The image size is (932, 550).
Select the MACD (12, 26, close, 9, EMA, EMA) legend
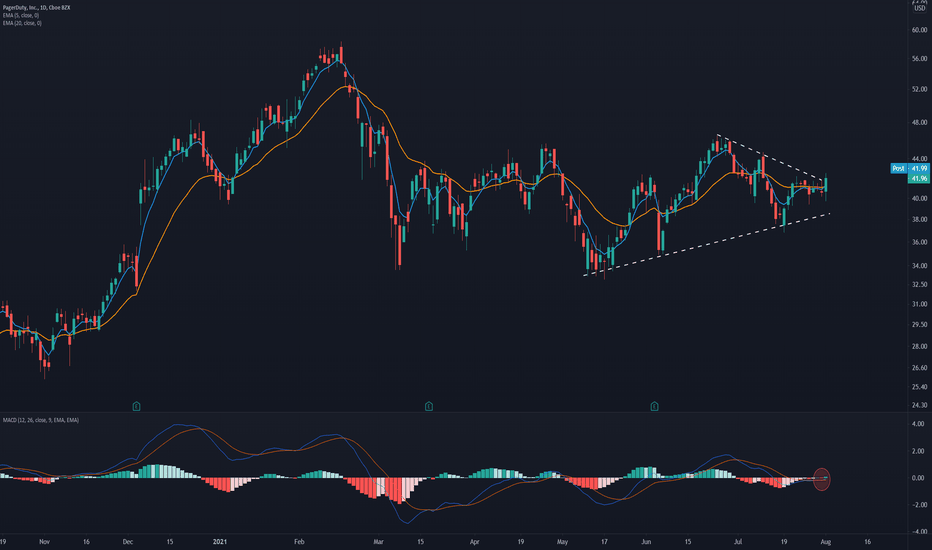(x=40, y=420)
